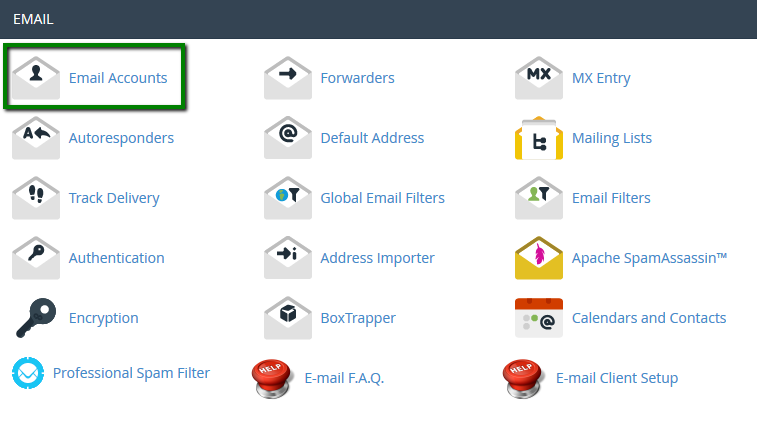Open the Default Address link

tap(372, 138)
